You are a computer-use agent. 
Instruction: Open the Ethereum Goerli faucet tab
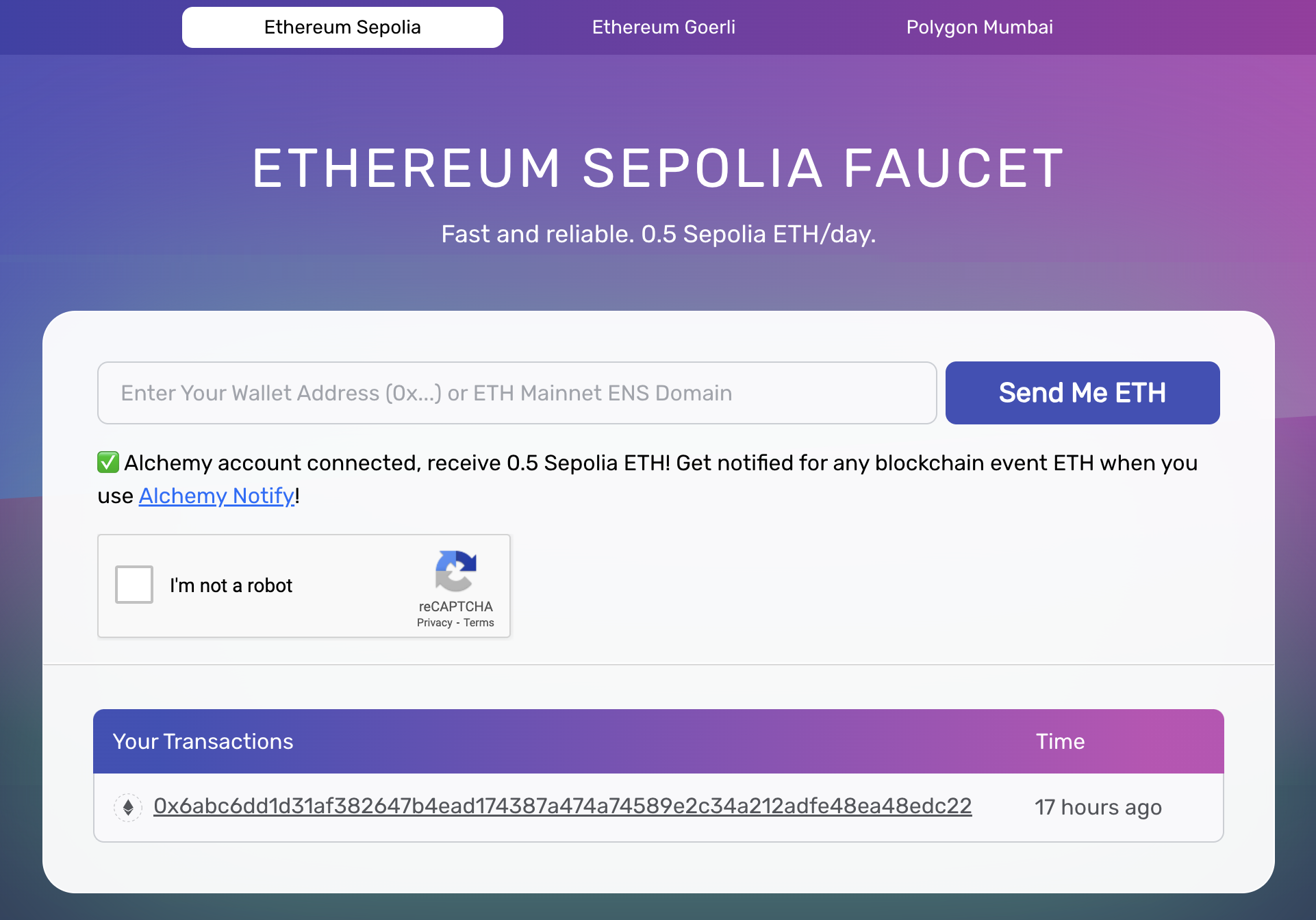[x=663, y=27]
